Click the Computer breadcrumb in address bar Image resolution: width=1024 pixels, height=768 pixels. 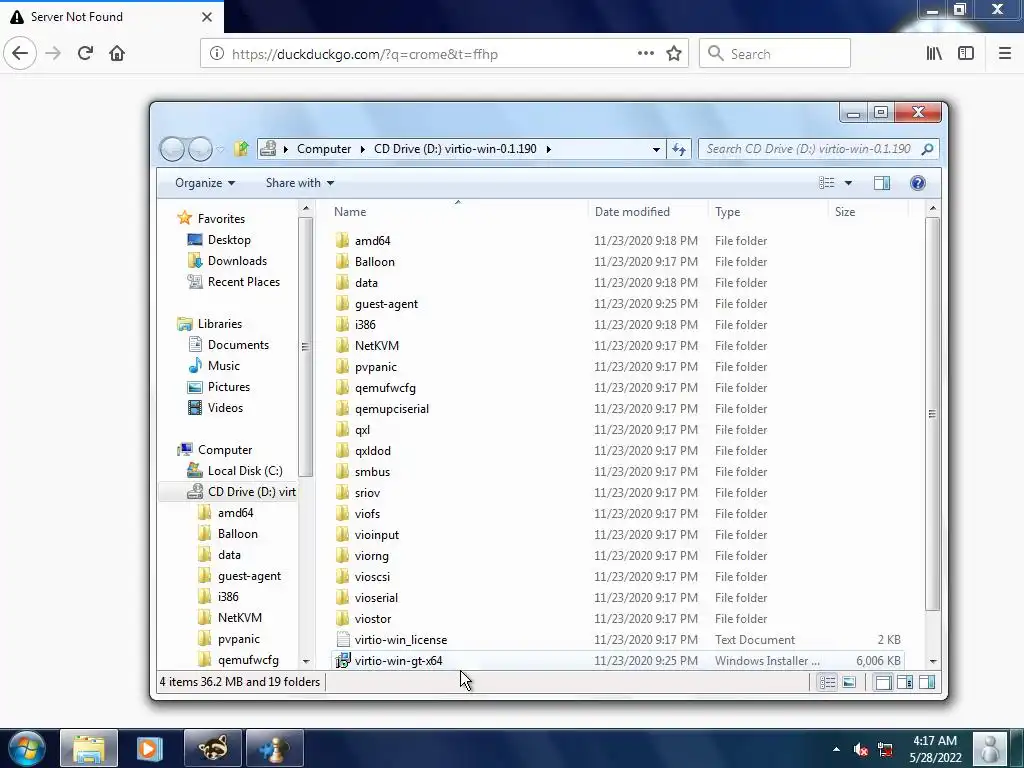(324, 149)
